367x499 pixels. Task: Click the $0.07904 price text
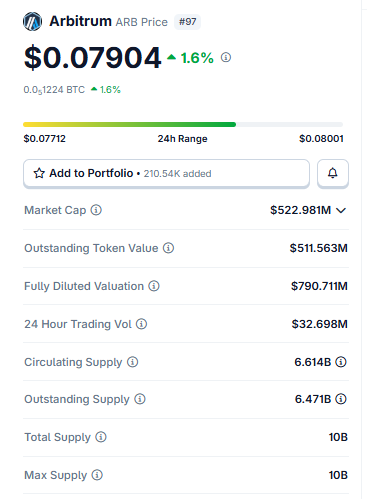(x=92, y=58)
